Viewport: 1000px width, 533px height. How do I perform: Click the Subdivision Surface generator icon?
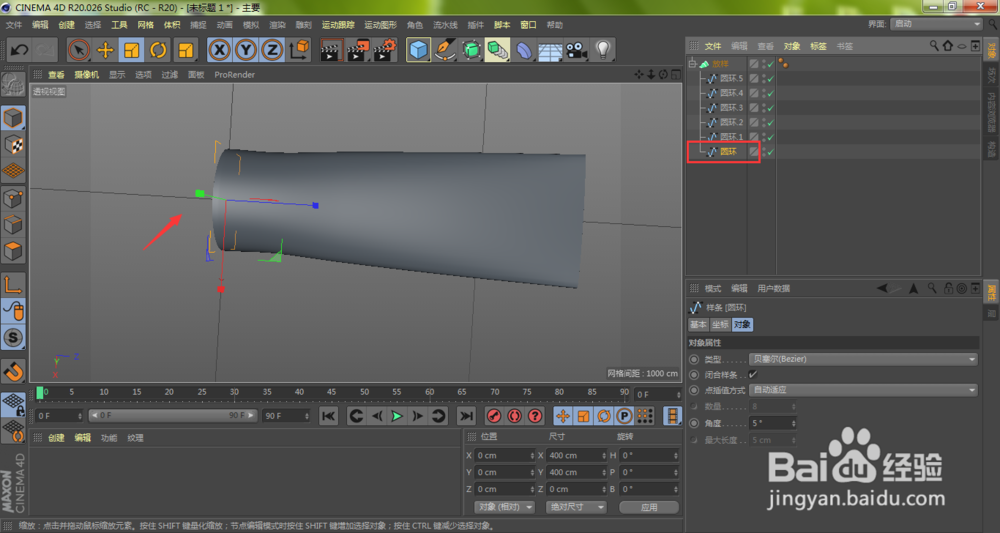point(471,50)
